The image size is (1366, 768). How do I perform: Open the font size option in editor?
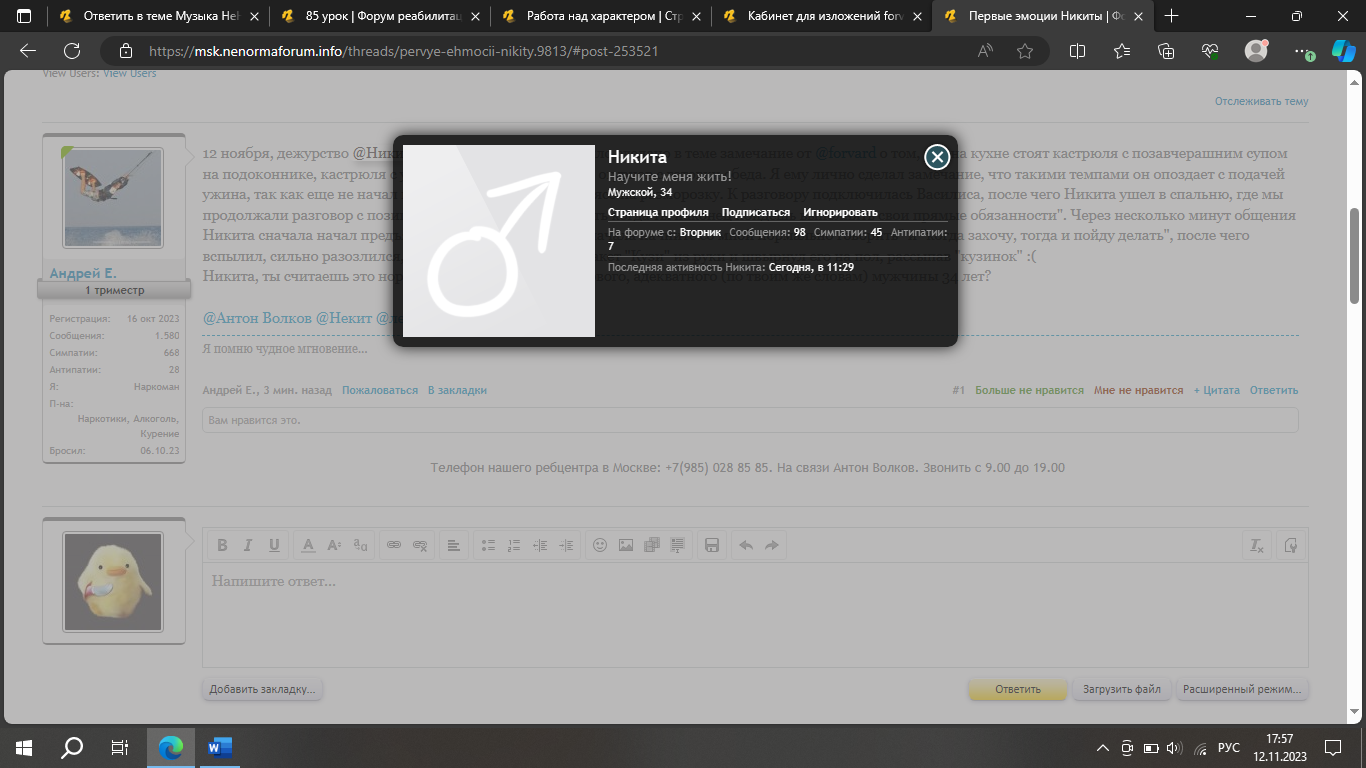334,545
